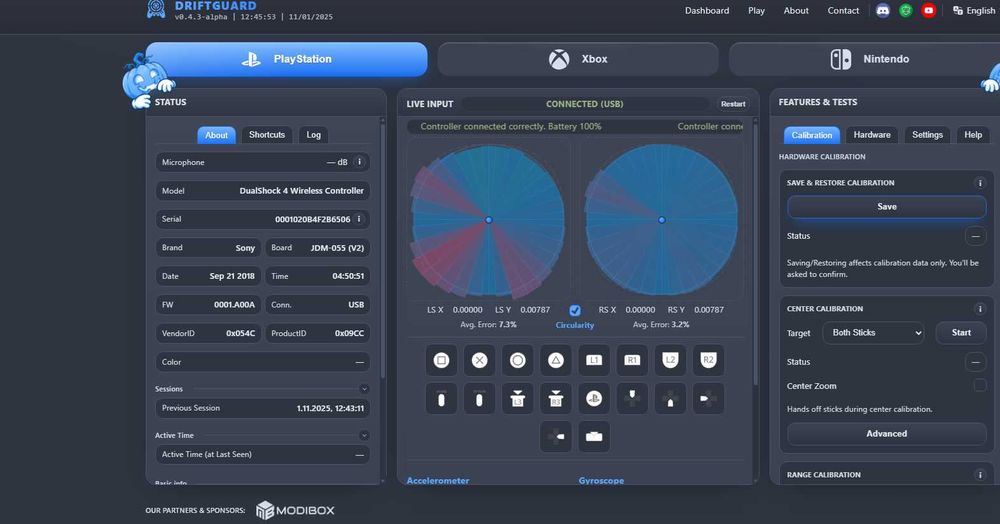The height and width of the screenshot is (524, 1000).
Task: Click the L3 stick-press icon
Action: pos(518,399)
